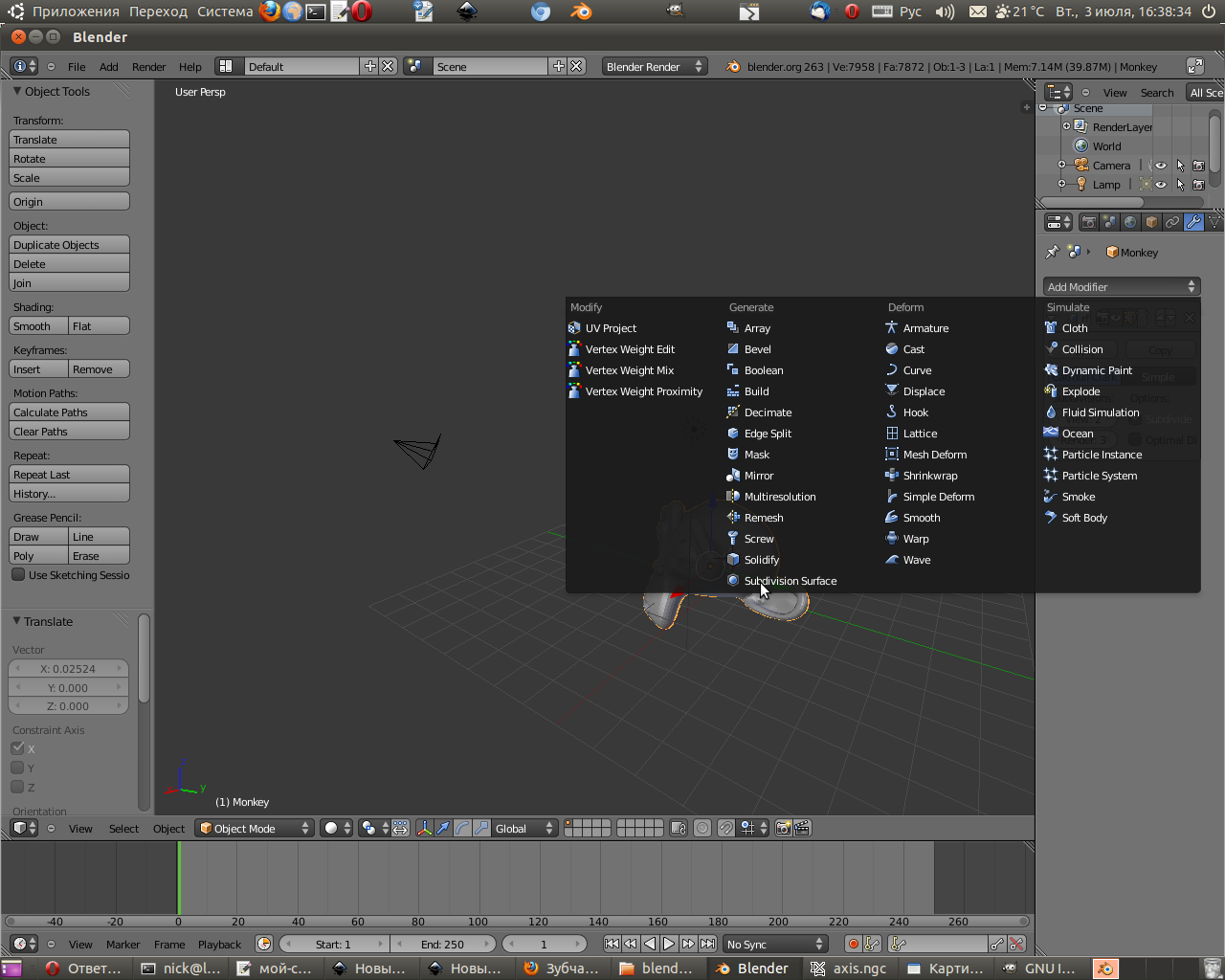Viewport: 1225px width, 980px height.
Task: Open the viewport shading dropdown
Action: coord(337,828)
